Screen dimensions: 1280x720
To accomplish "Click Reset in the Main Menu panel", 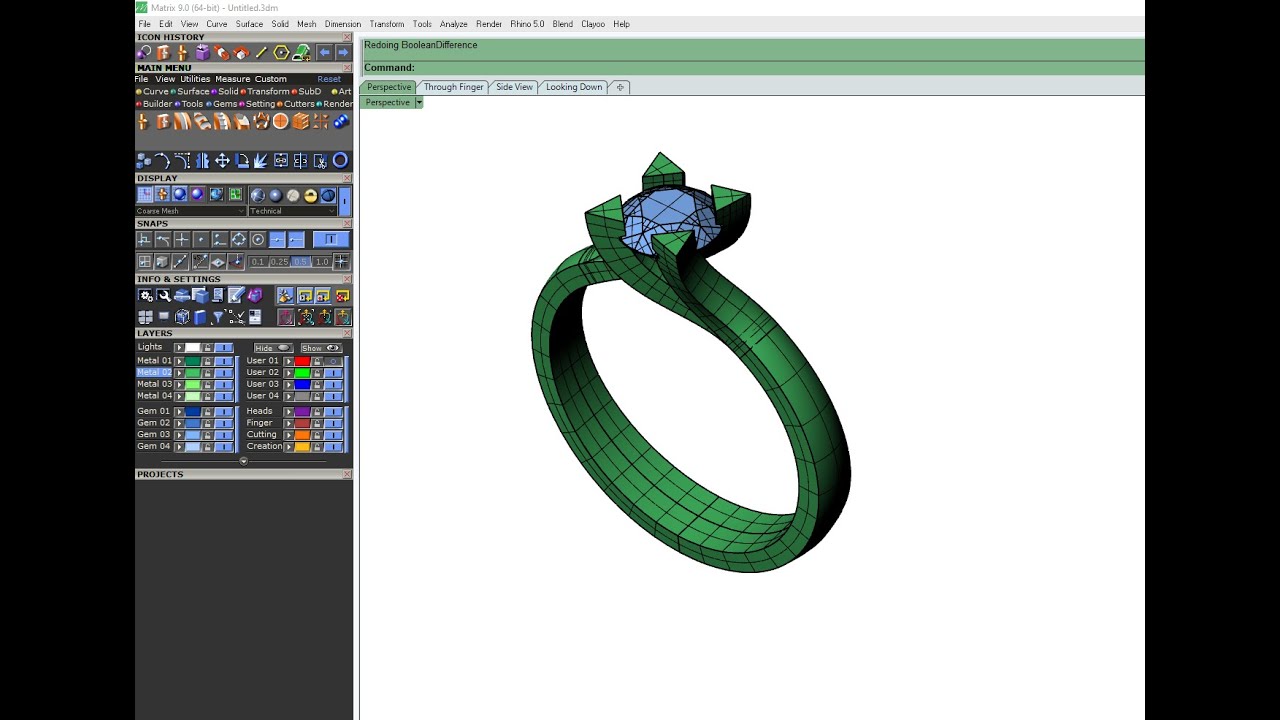I will (329, 79).
